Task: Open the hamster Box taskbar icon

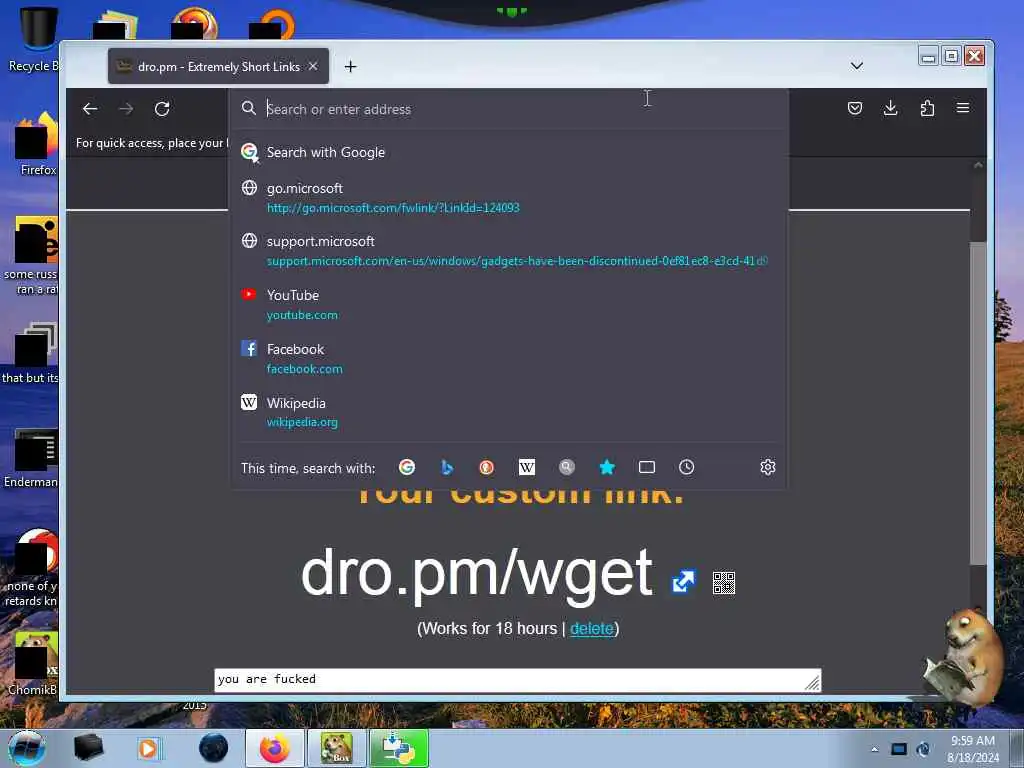Action: point(336,748)
